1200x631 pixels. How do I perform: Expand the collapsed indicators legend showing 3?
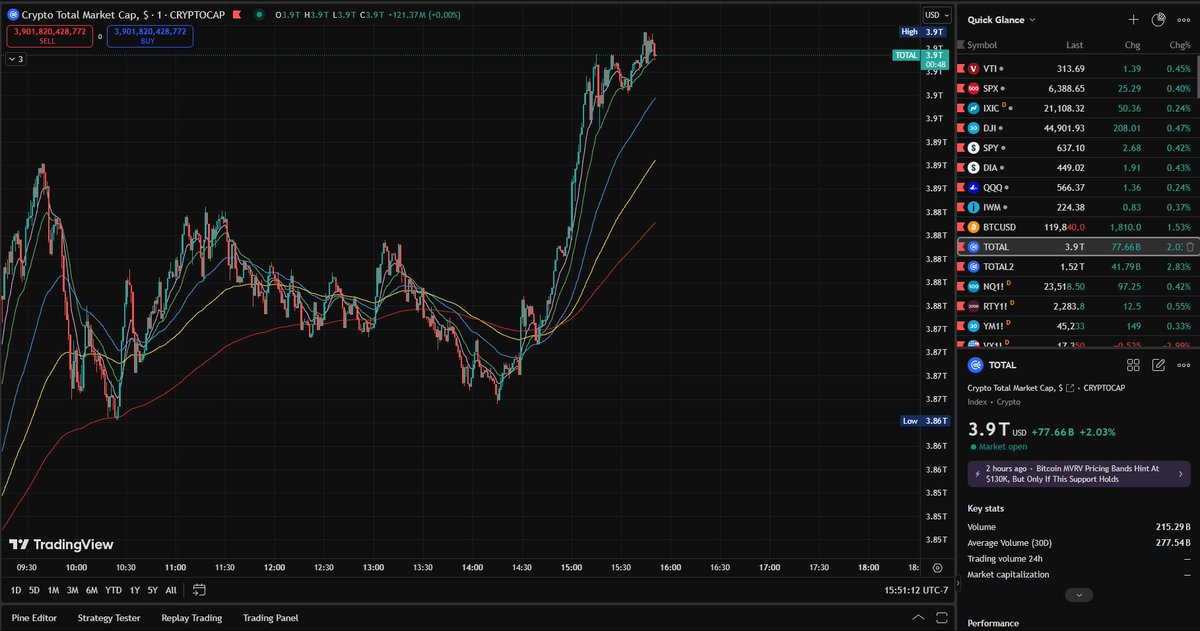pos(15,59)
